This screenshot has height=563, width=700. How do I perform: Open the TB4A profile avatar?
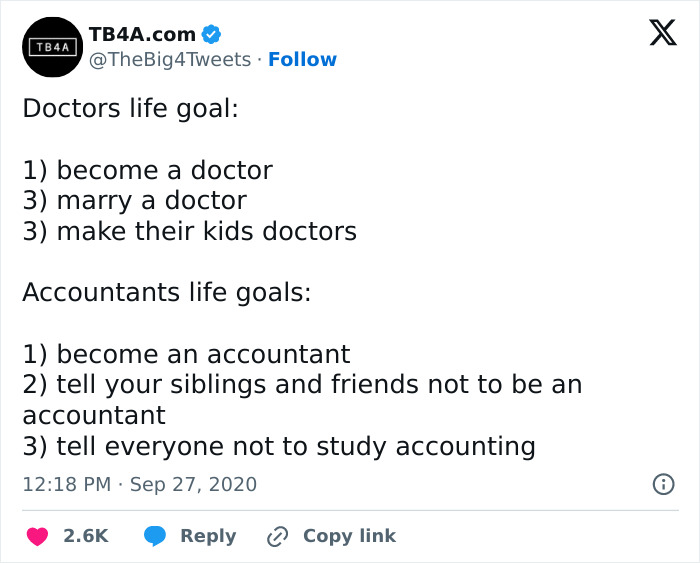pos(52,47)
